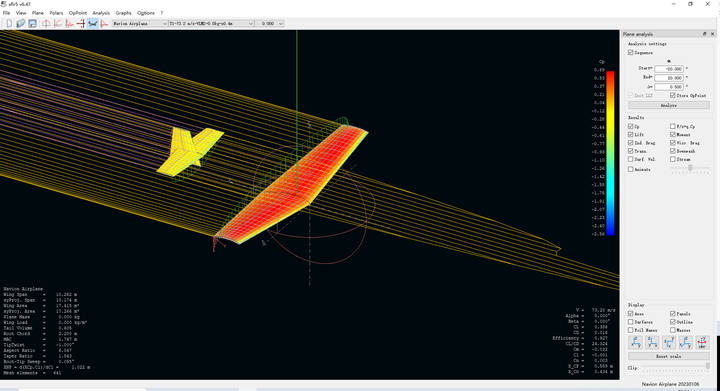Enable the Surfaces display checkbox

pos(631,322)
